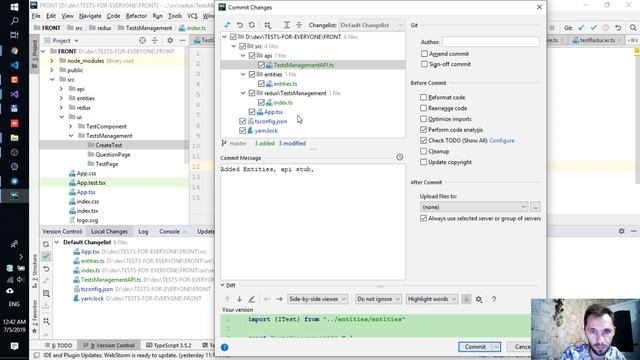The height and width of the screenshot is (360, 640).
Task: Open Visual Studio Code from the taskbar
Action: pyautogui.click(x=14, y=65)
